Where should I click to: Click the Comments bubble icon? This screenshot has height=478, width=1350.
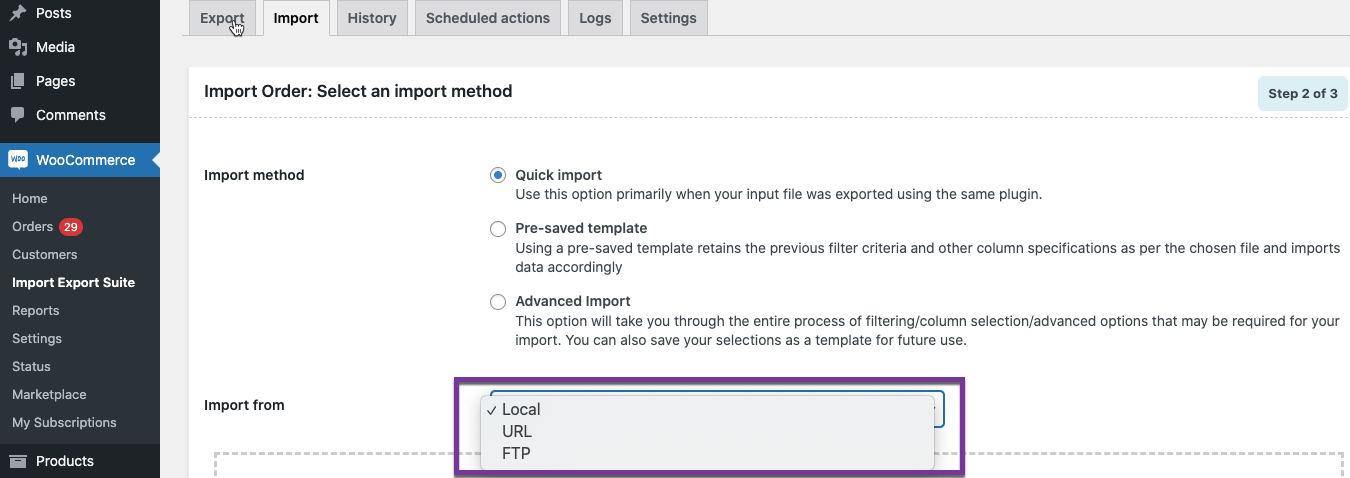tap(18, 115)
